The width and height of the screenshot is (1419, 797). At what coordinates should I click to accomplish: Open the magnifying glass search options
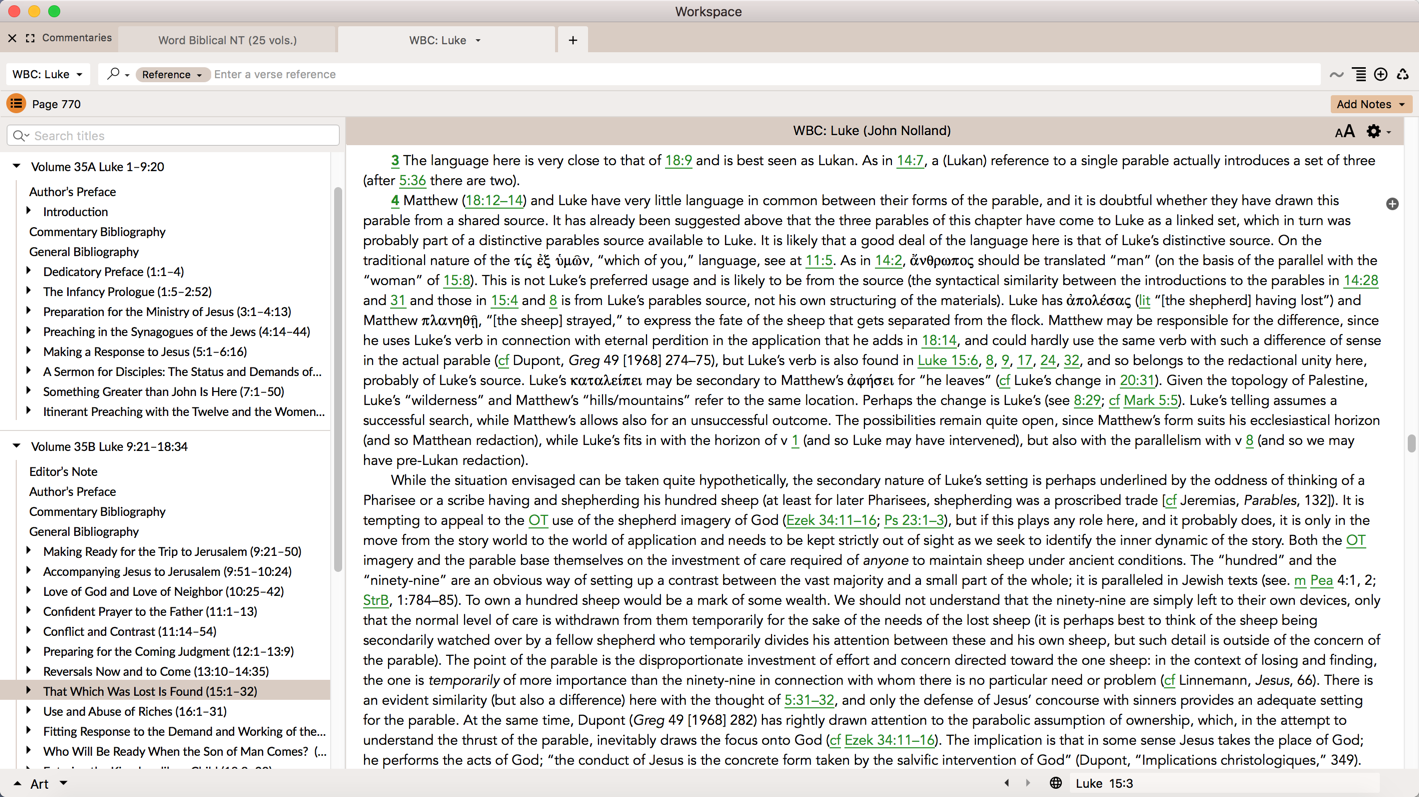tap(118, 74)
